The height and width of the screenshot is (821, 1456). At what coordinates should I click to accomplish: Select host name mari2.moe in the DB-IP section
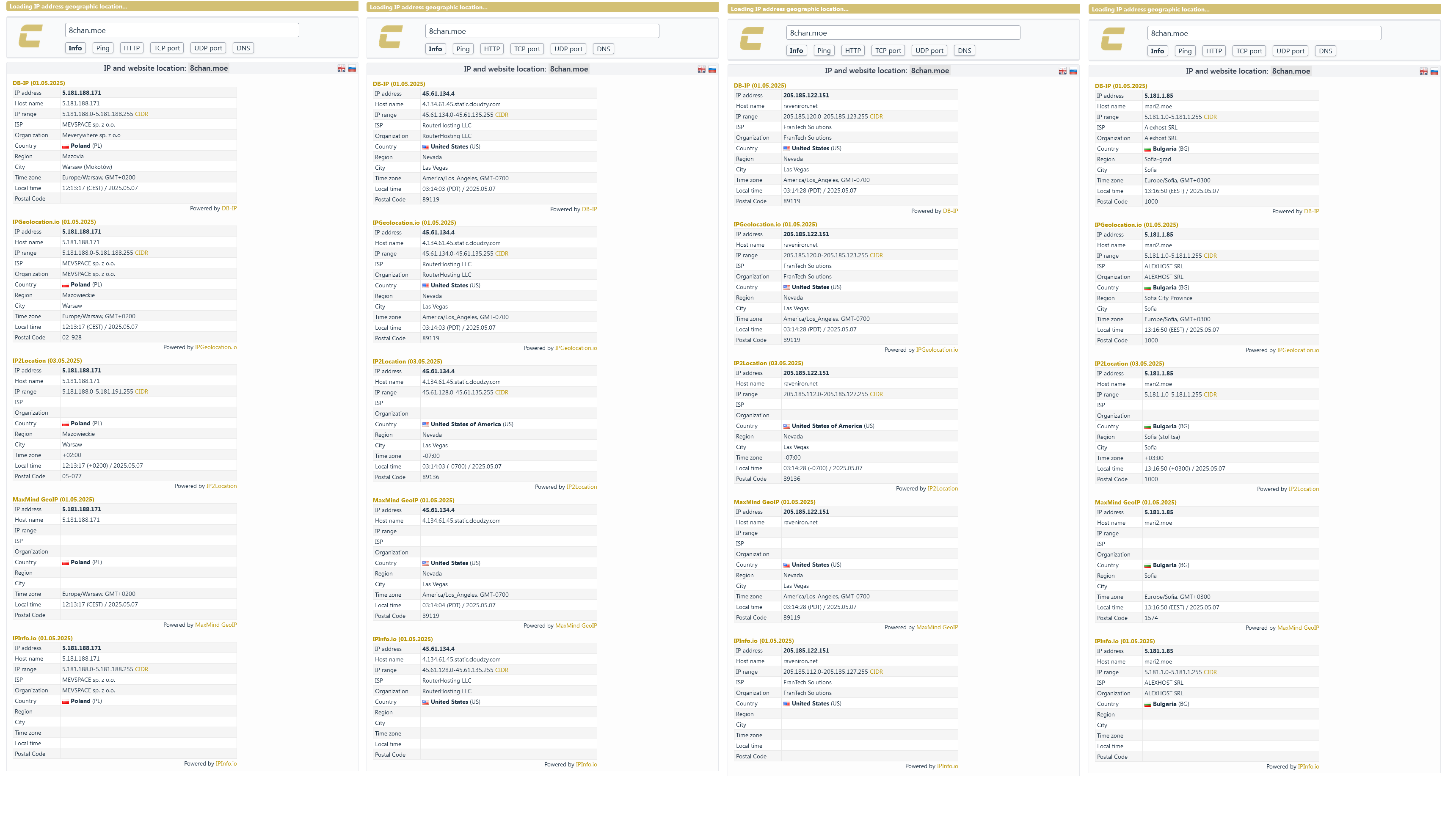1158,107
